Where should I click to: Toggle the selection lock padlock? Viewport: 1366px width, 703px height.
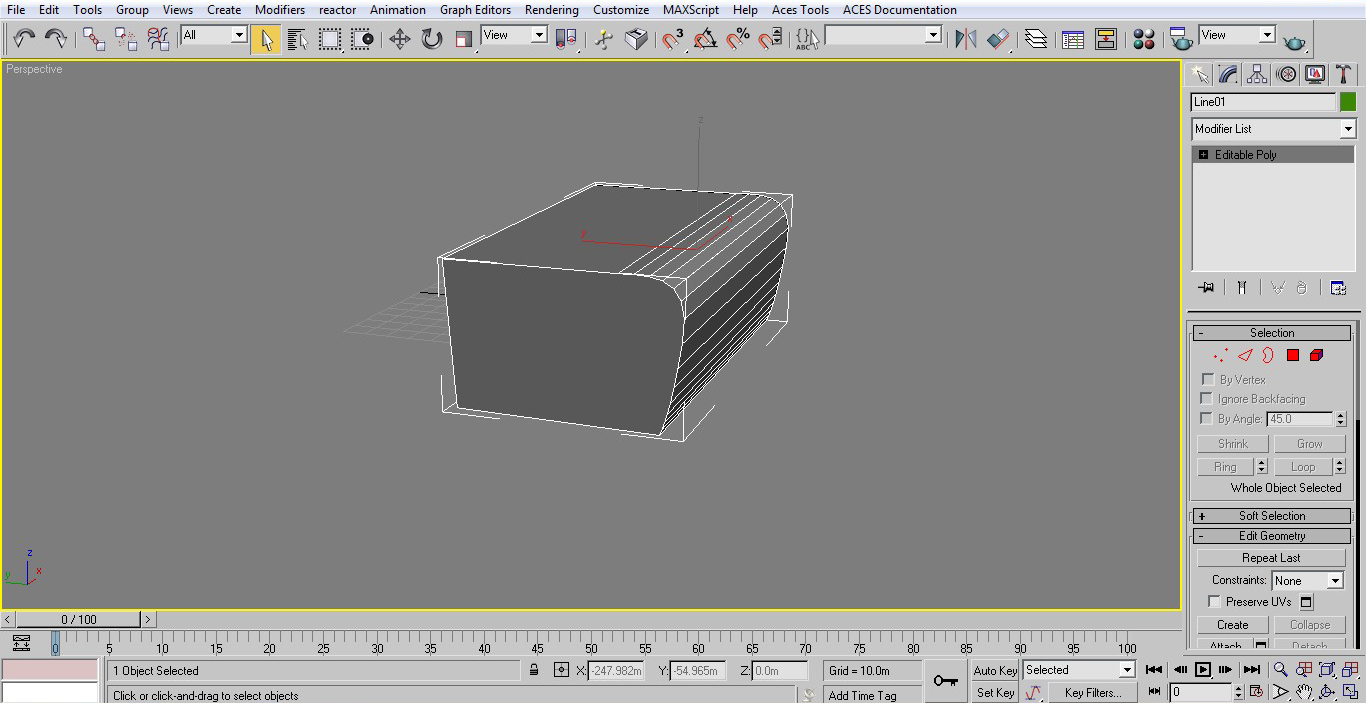click(x=534, y=671)
